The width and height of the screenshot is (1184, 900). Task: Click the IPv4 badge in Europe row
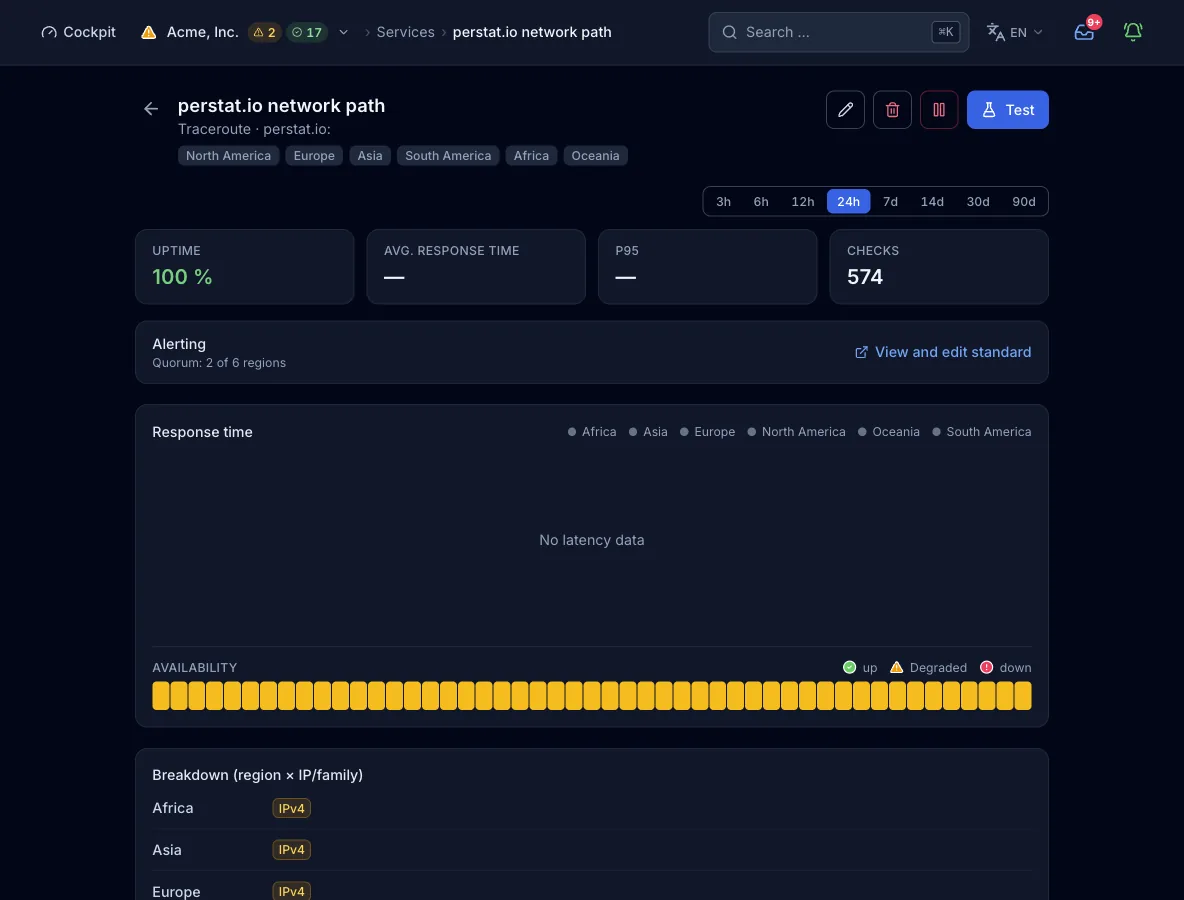[x=291, y=892]
